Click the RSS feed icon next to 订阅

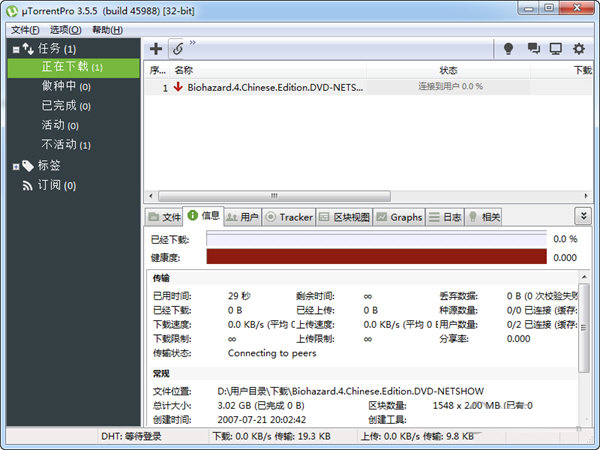click(x=27, y=186)
